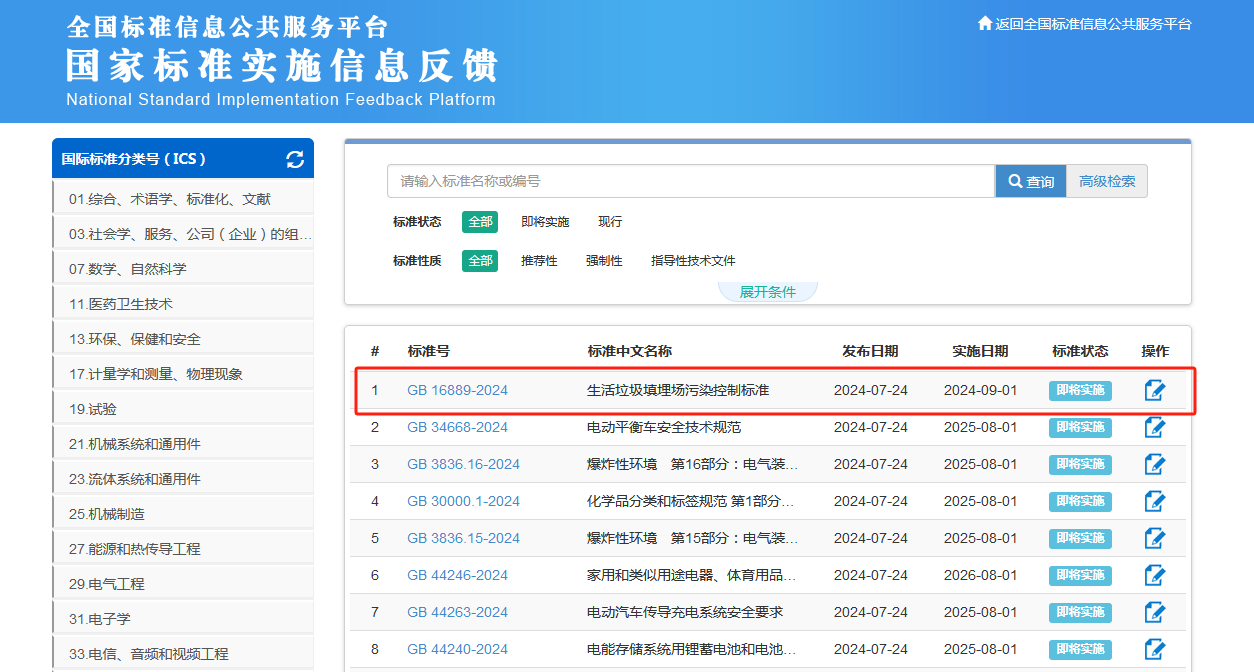This screenshot has height=672, width=1254.
Task: Select the 推荐性 filter option
Action: point(540,259)
